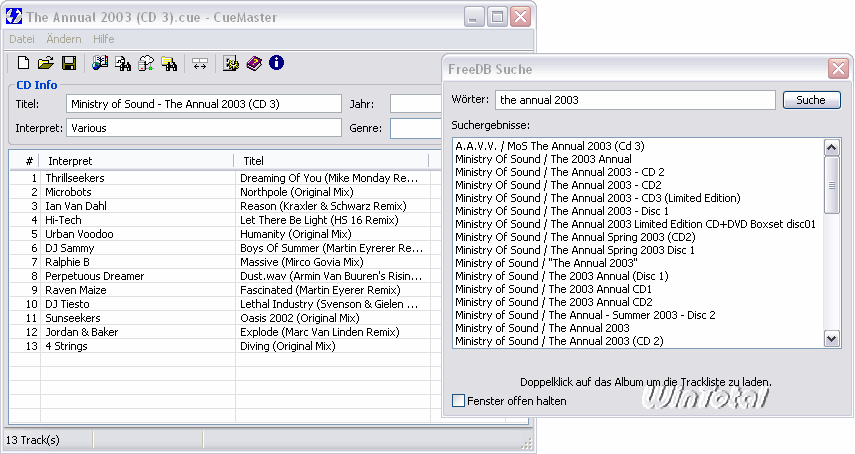Image resolution: width=855 pixels, height=454 pixels.
Task: Minimize the CueMaster window
Action: (x=474, y=17)
